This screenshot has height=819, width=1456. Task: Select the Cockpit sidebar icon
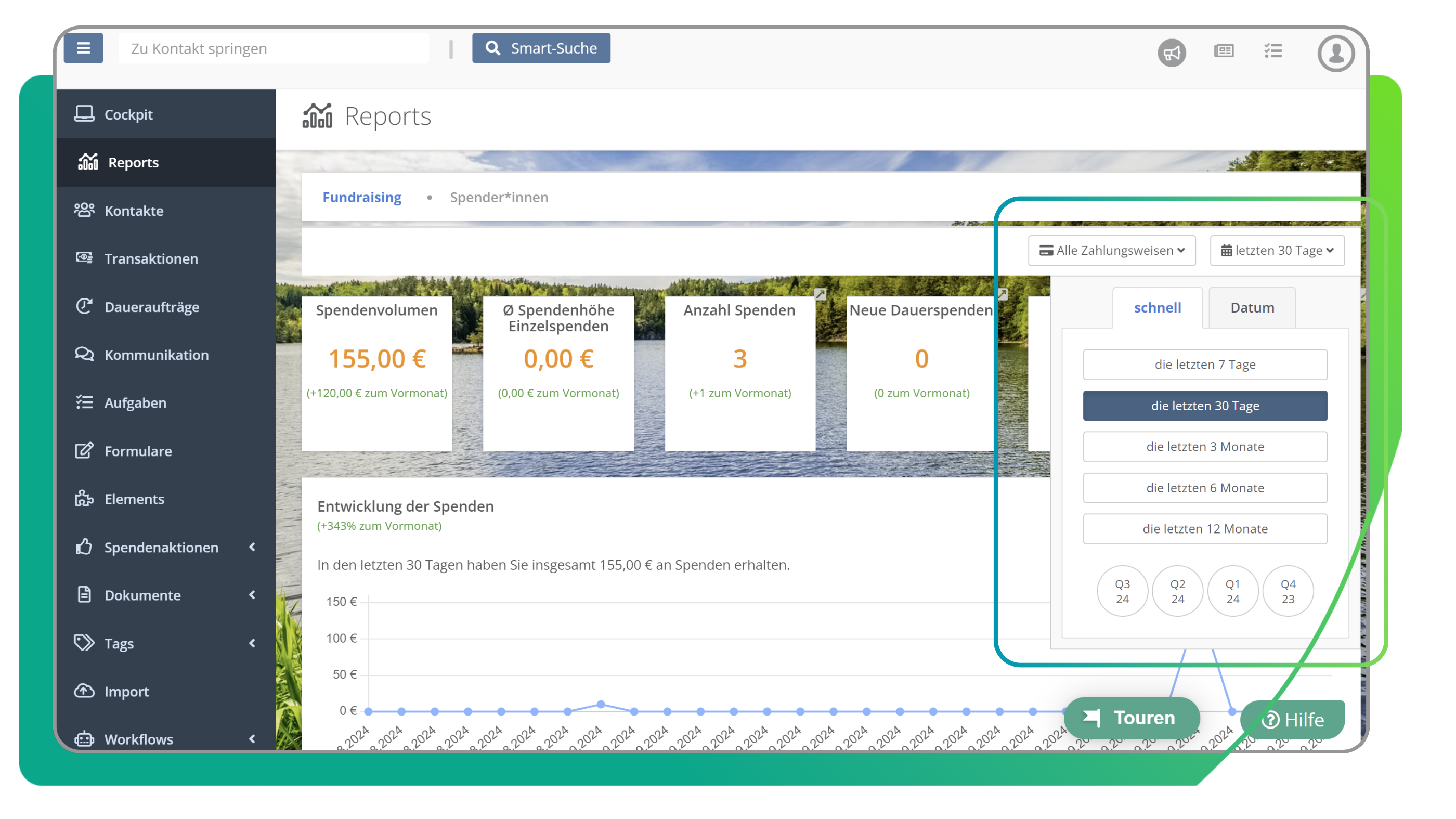coord(84,113)
